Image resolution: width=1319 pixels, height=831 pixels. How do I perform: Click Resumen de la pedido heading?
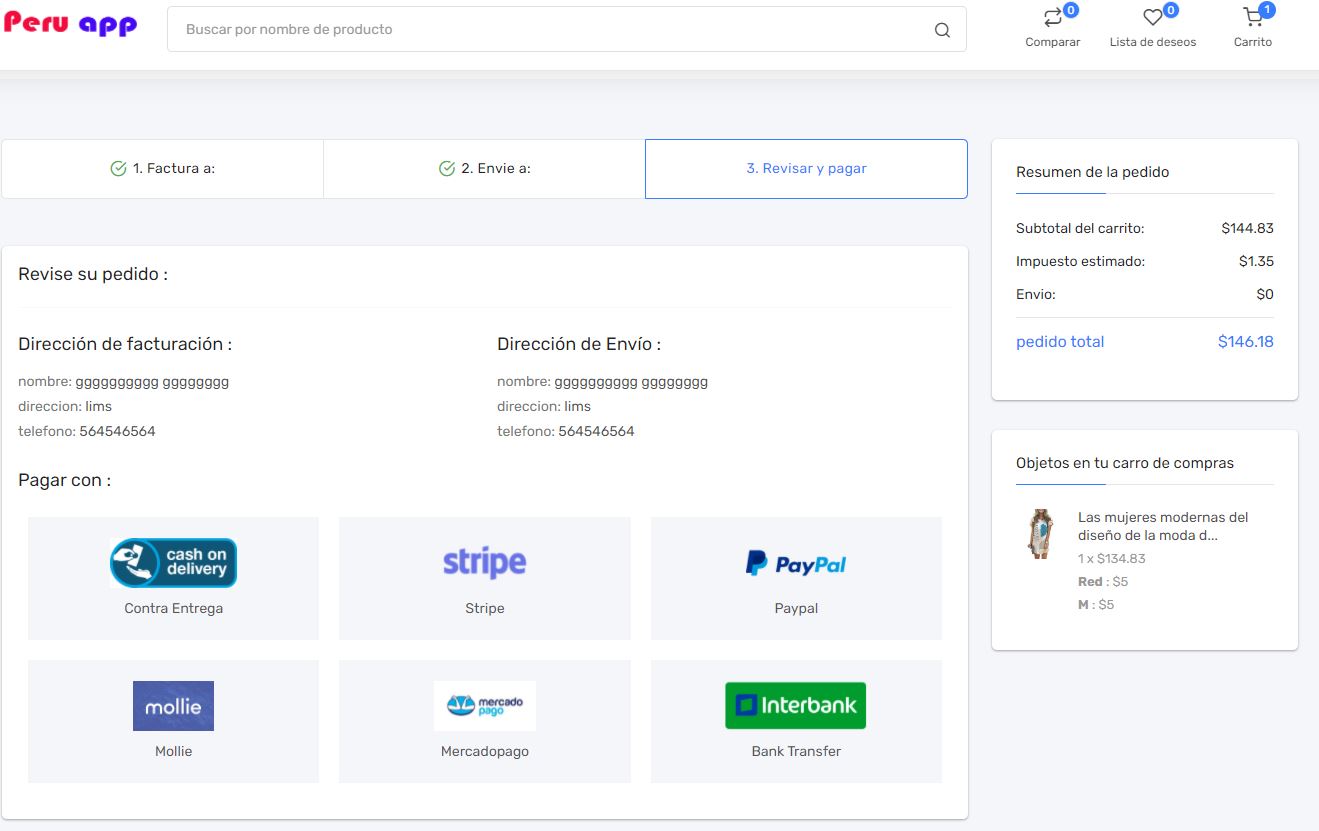pyautogui.click(x=1092, y=172)
